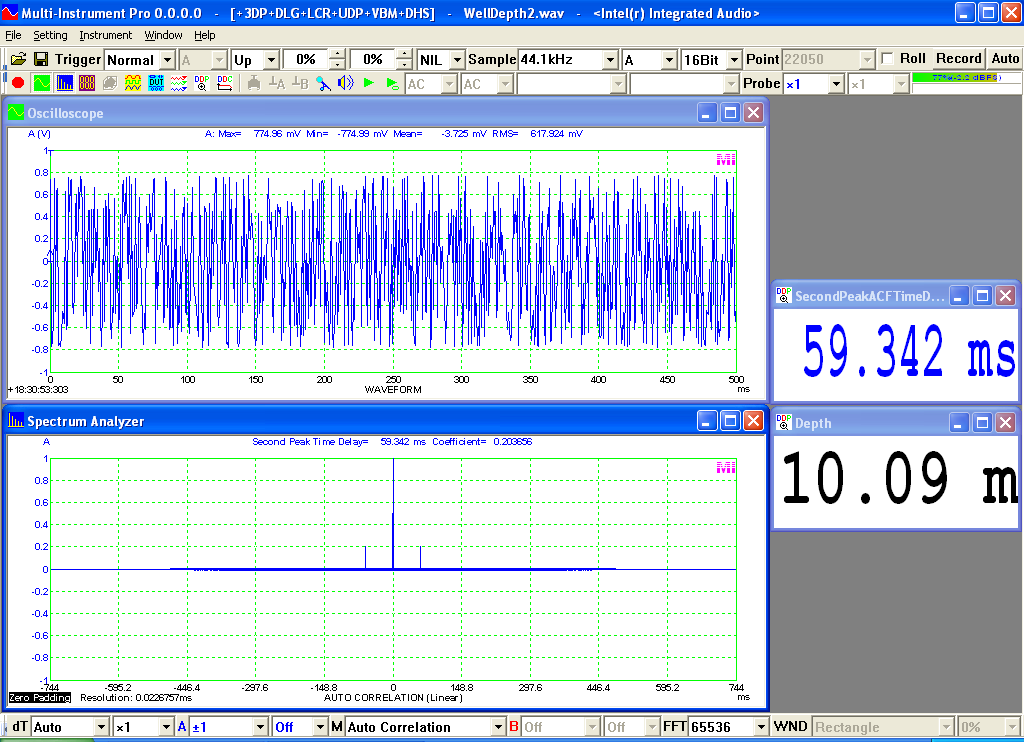Open the DDP Viewer icon

coord(201,83)
